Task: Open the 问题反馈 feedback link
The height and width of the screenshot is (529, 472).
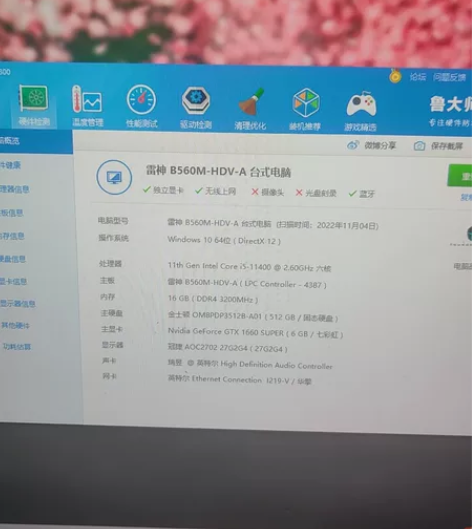Action: (x=449, y=77)
